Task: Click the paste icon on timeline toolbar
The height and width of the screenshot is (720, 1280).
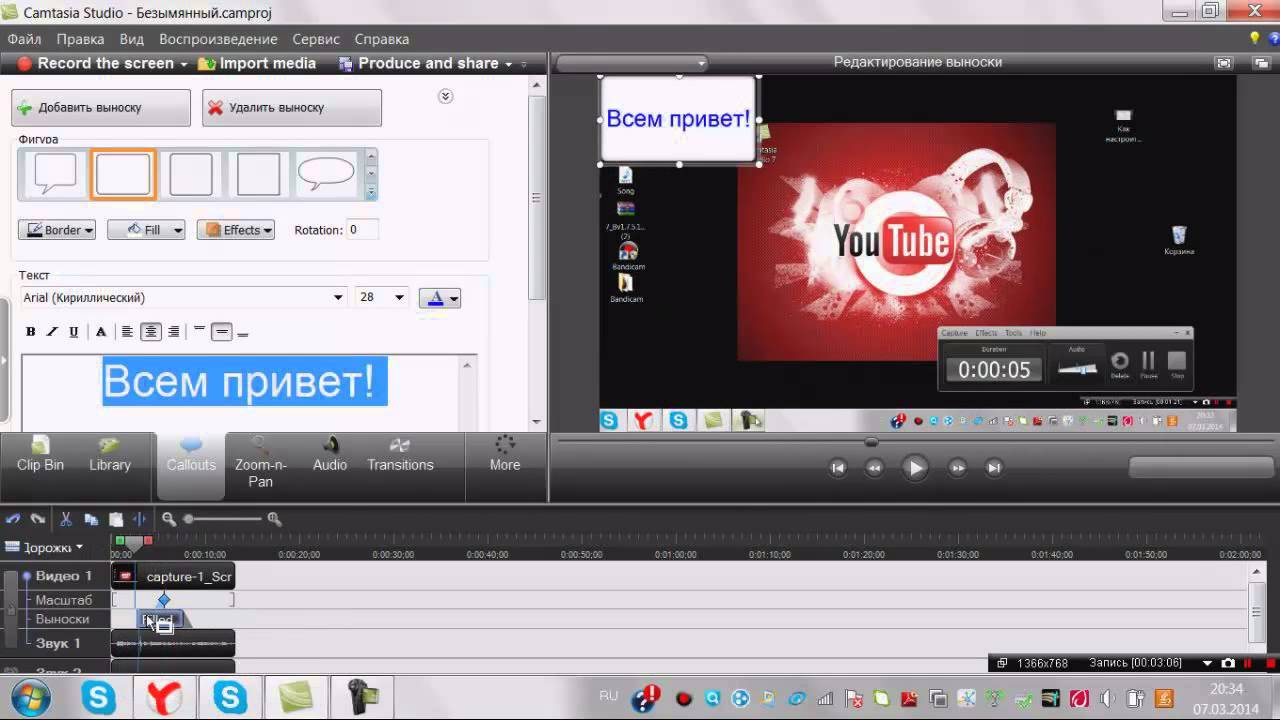Action: click(x=116, y=519)
